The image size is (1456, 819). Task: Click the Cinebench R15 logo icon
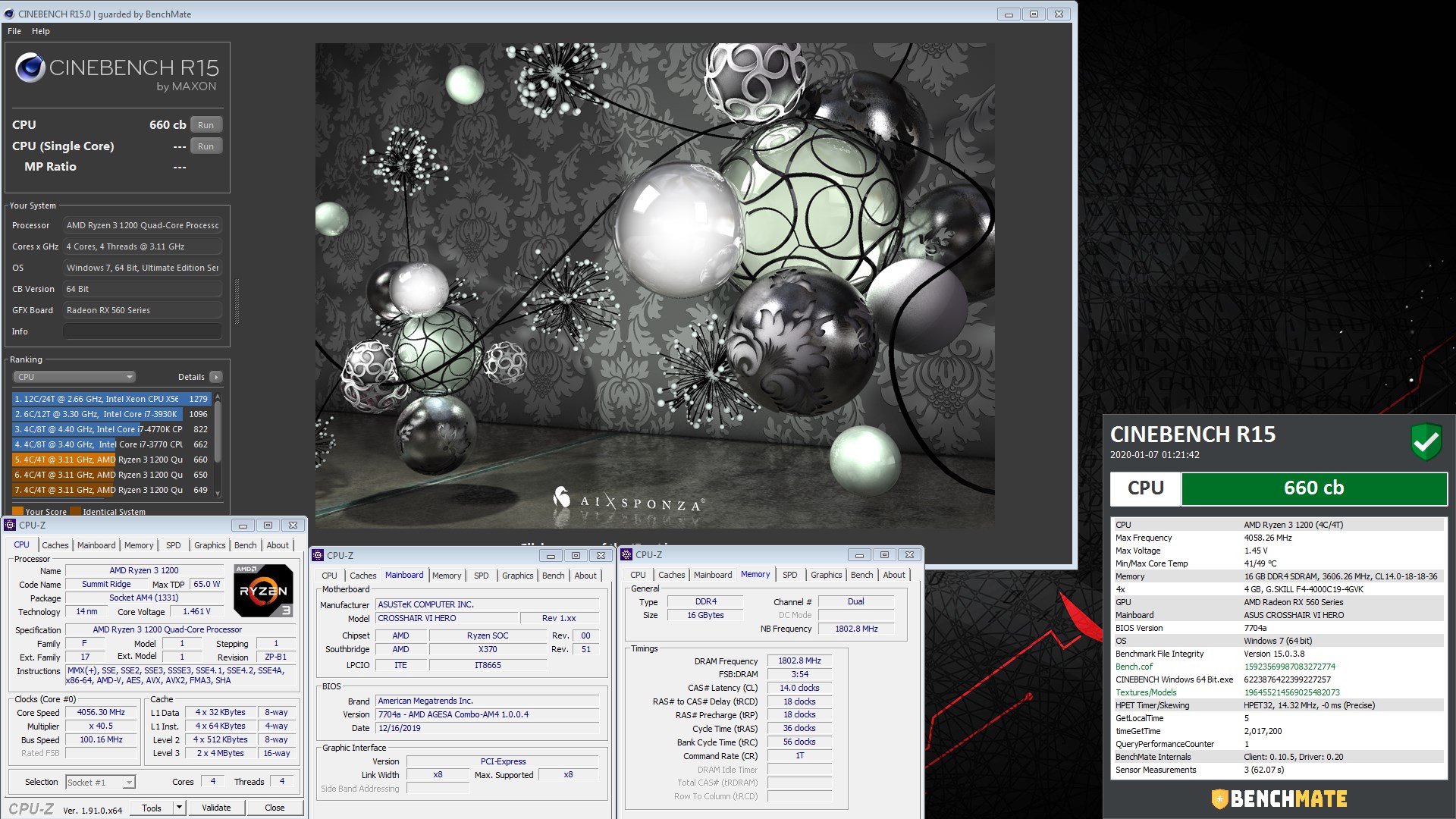[x=30, y=68]
